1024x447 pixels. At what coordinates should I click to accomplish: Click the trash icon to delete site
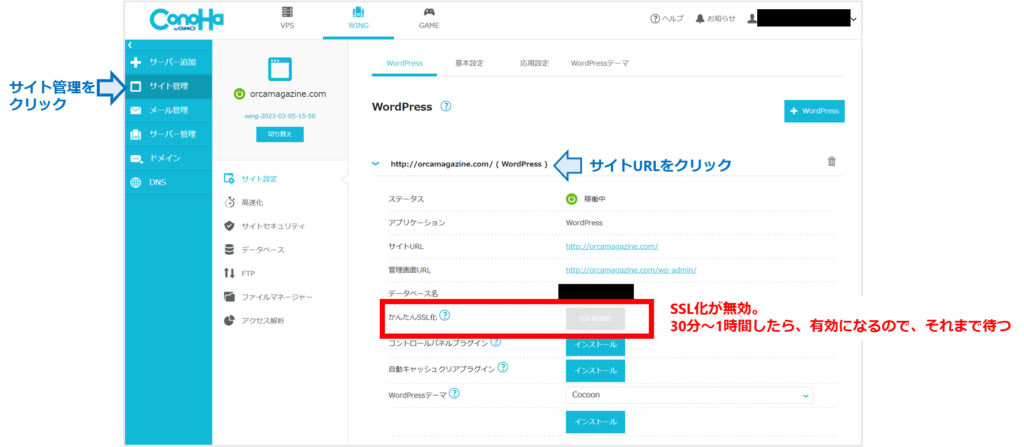[831, 161]
